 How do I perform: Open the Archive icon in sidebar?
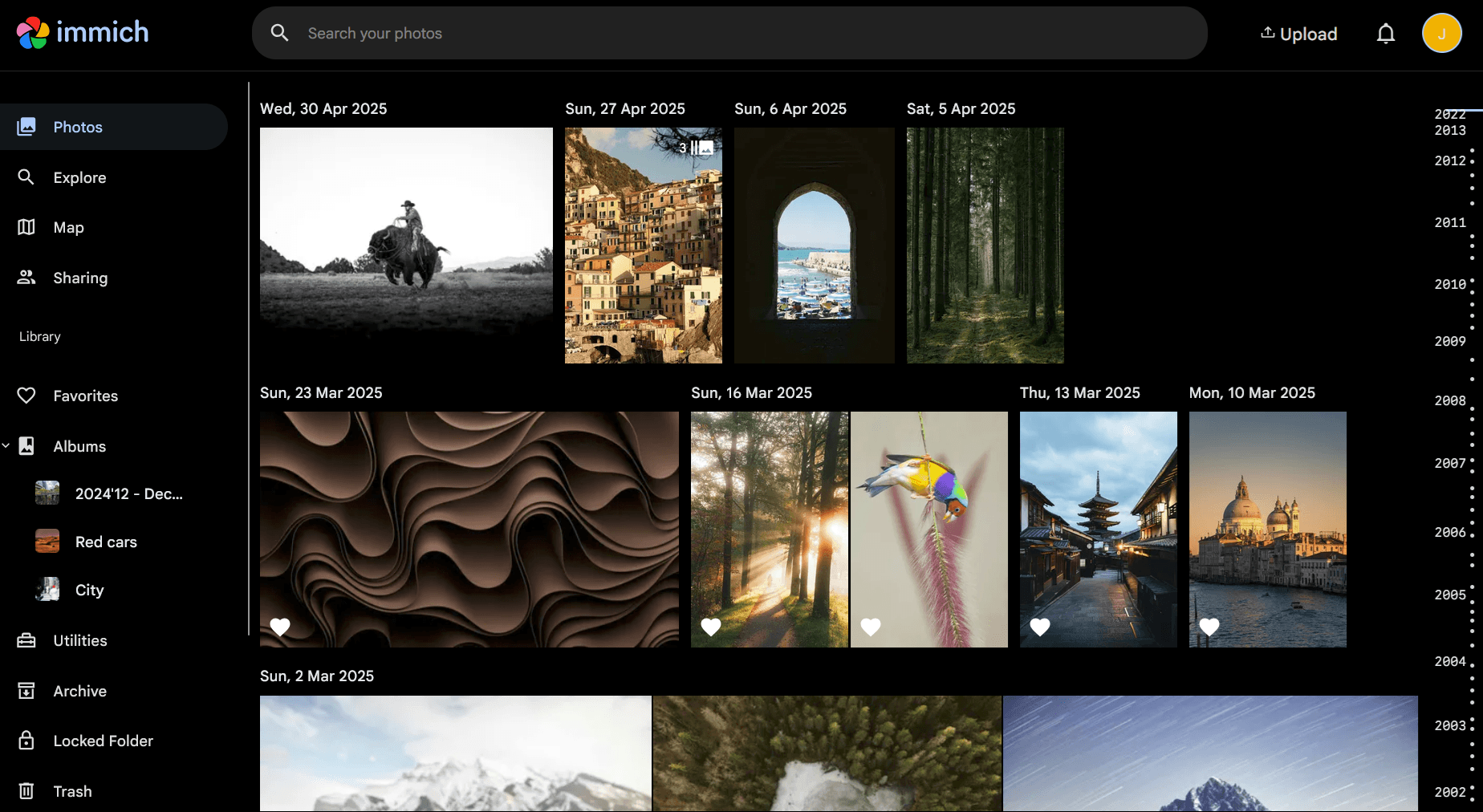pyautogui.click(x=26, y=691)
